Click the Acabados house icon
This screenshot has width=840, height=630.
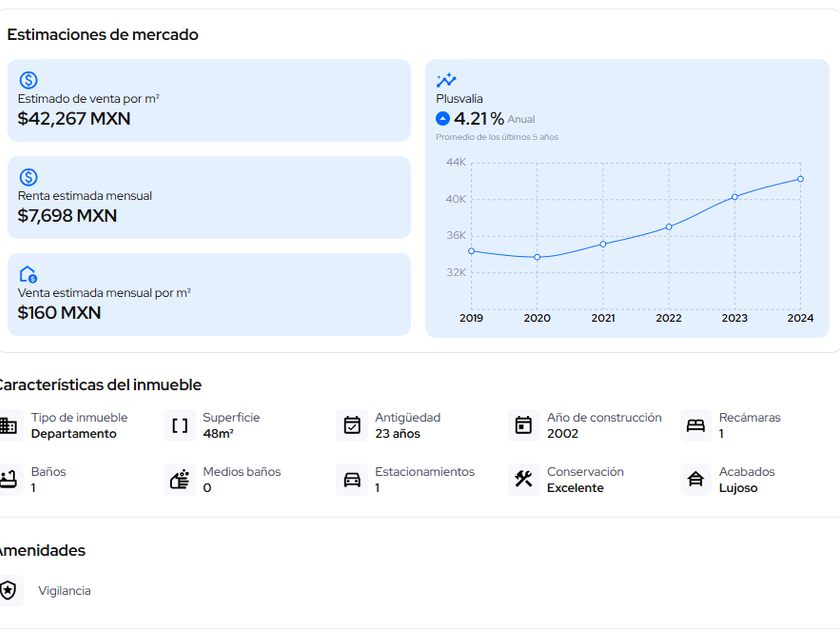696,480
